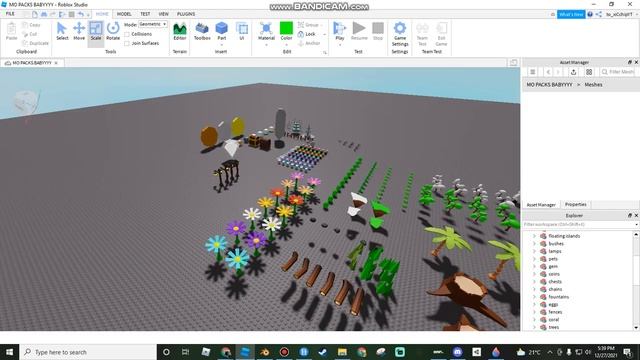Click the Play test icon
Screen dimensions: 640x360
[340, 29]
